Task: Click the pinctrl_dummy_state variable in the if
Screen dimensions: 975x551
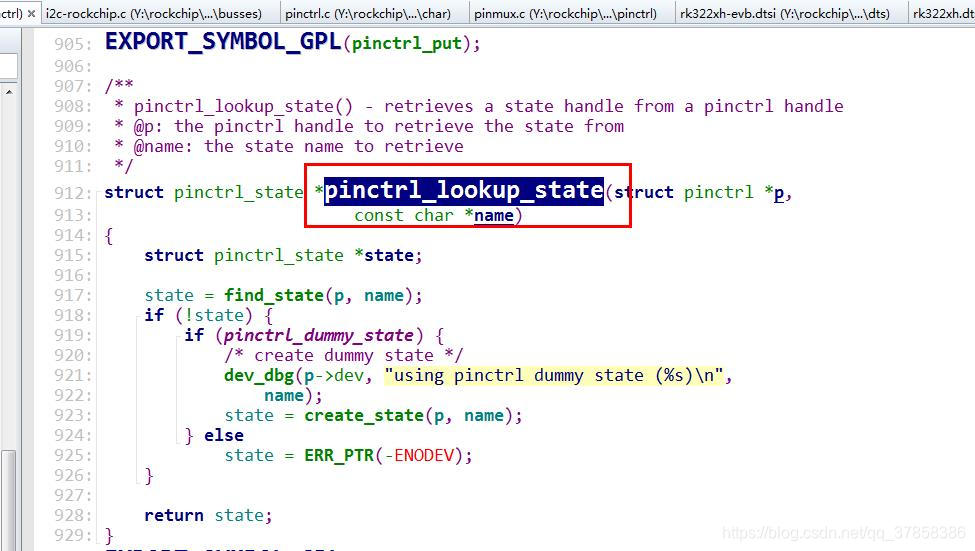Action: pos(318,336)
